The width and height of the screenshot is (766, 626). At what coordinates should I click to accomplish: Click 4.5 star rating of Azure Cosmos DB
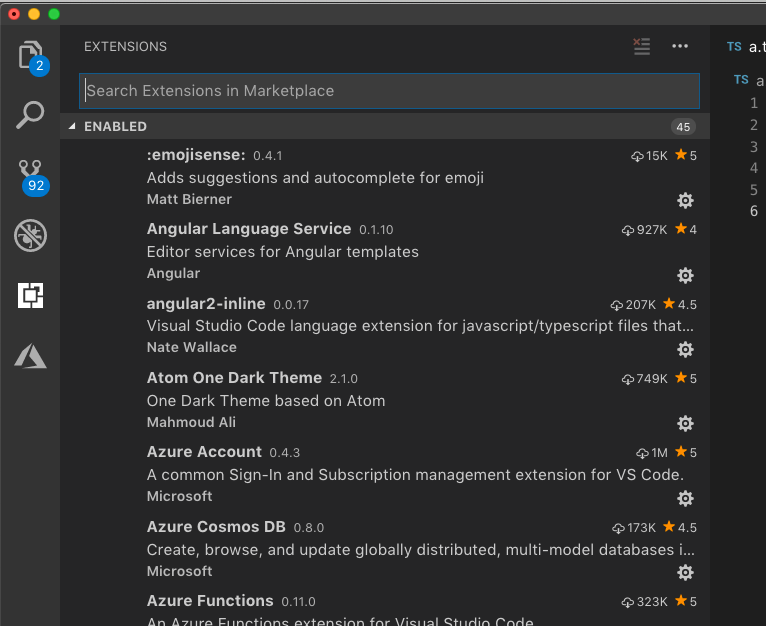point(680,527)
